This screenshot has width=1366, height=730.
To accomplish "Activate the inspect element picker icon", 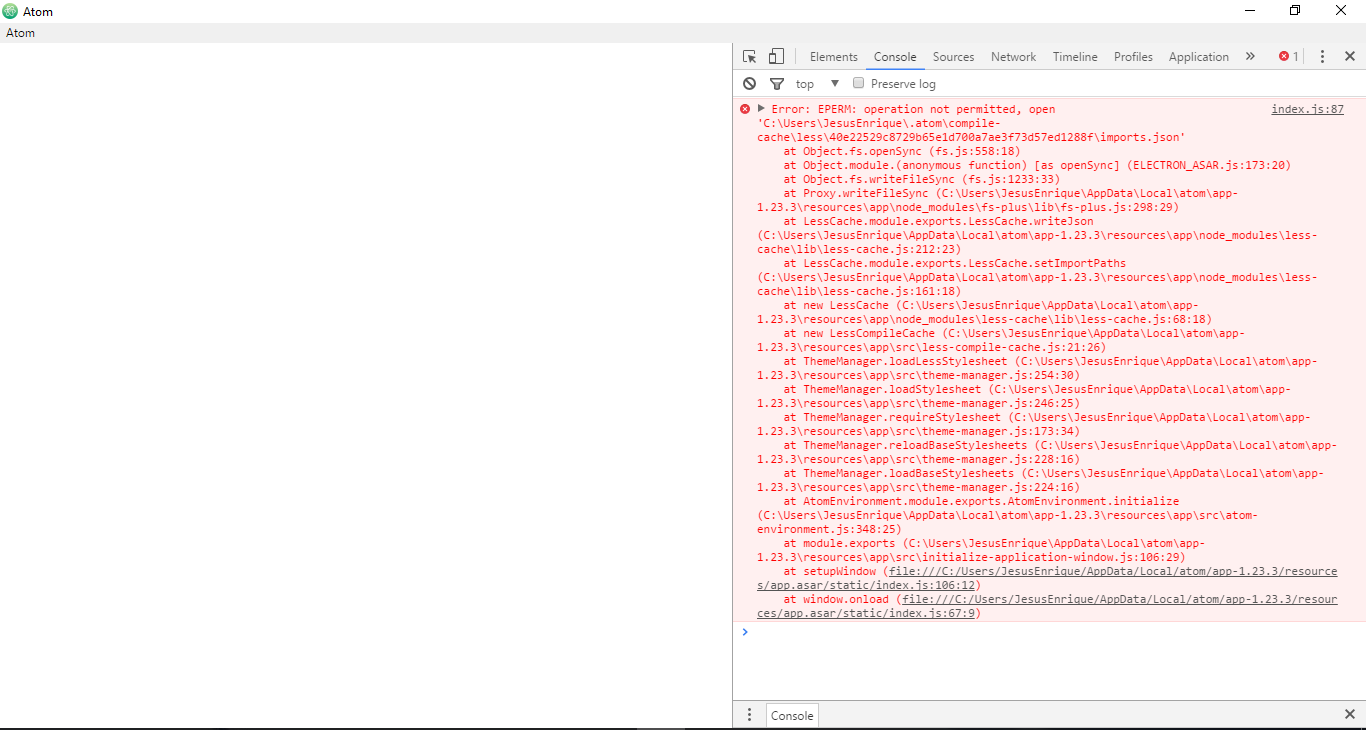I will tap(749, 57).
